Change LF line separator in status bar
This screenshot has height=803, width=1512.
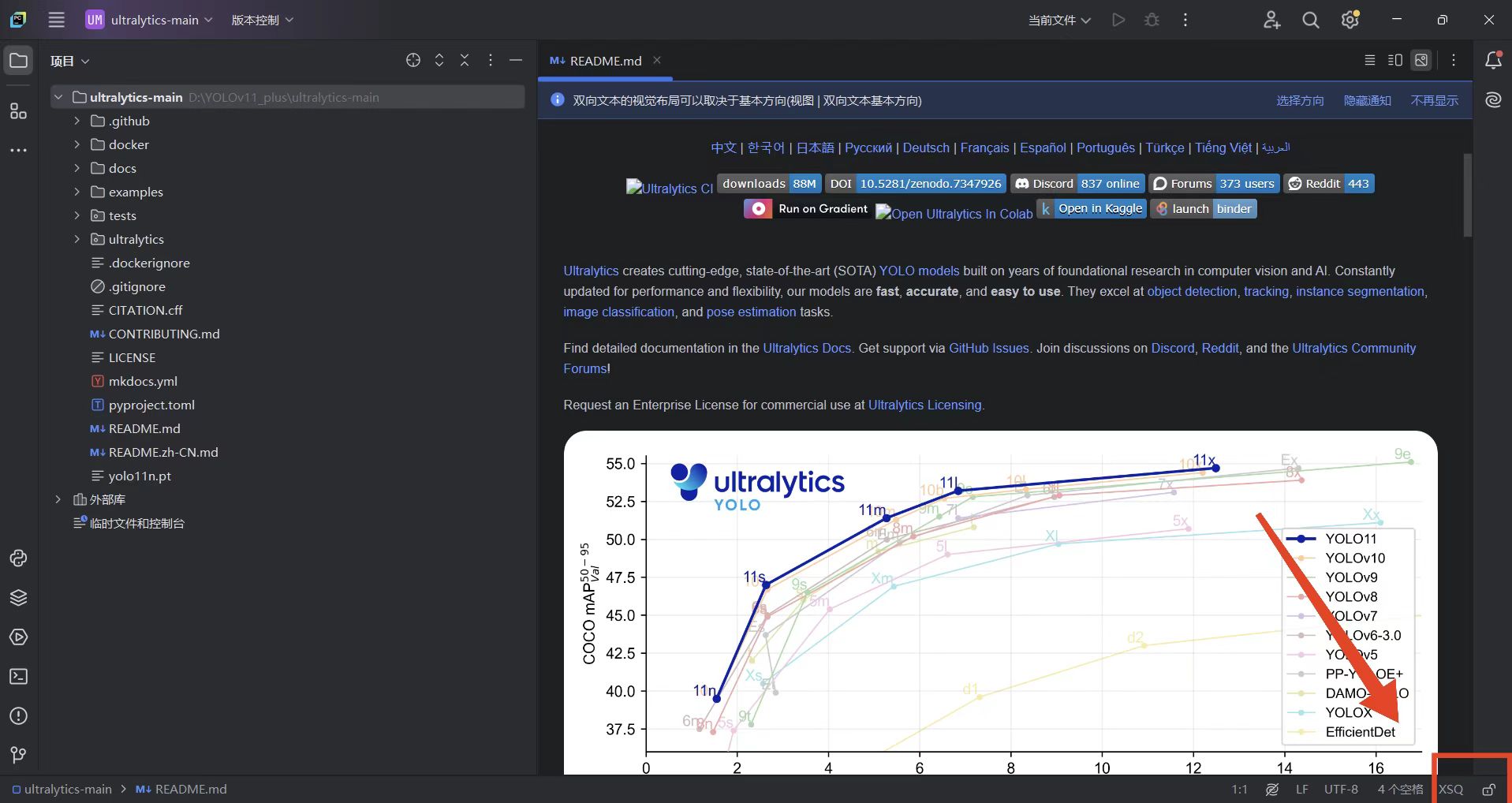tap(1301, 790)
